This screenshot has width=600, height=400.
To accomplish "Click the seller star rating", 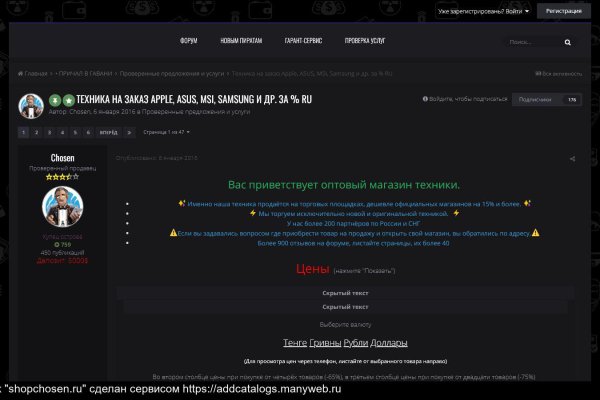I will point(62,177).
